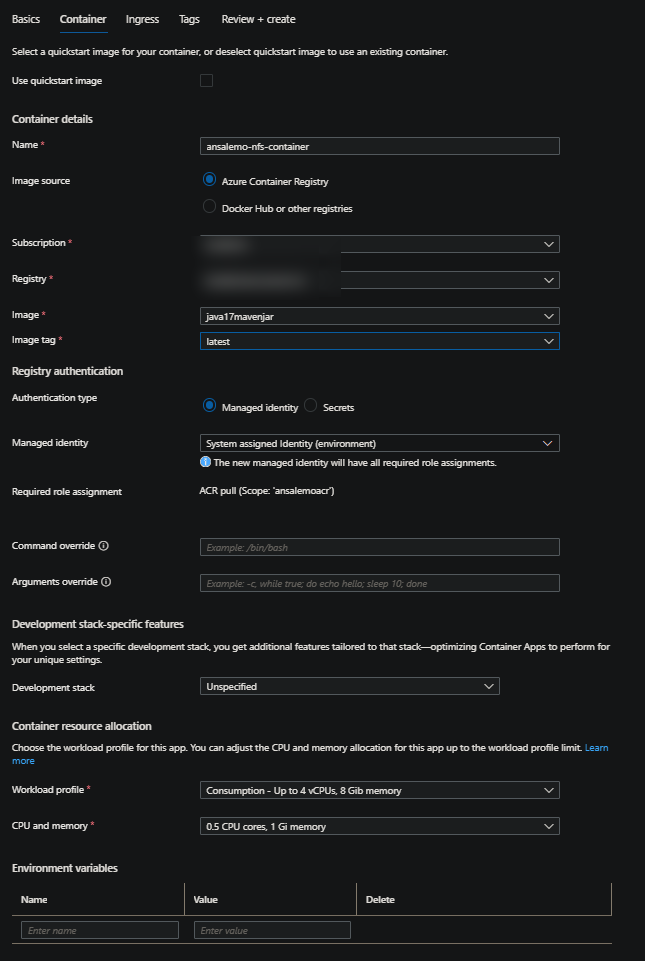Expand the Registry dropdown

(379, 280)
